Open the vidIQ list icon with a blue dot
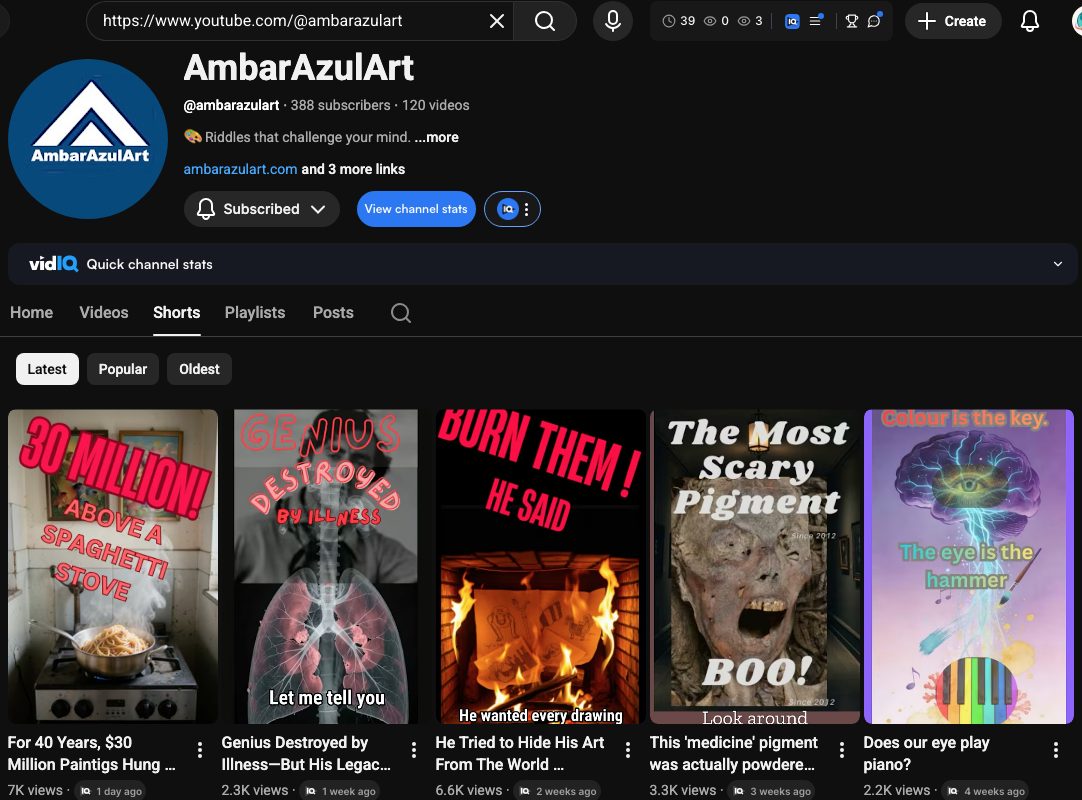Screen dimensions: 1082x800 click(x=816, y=21)
